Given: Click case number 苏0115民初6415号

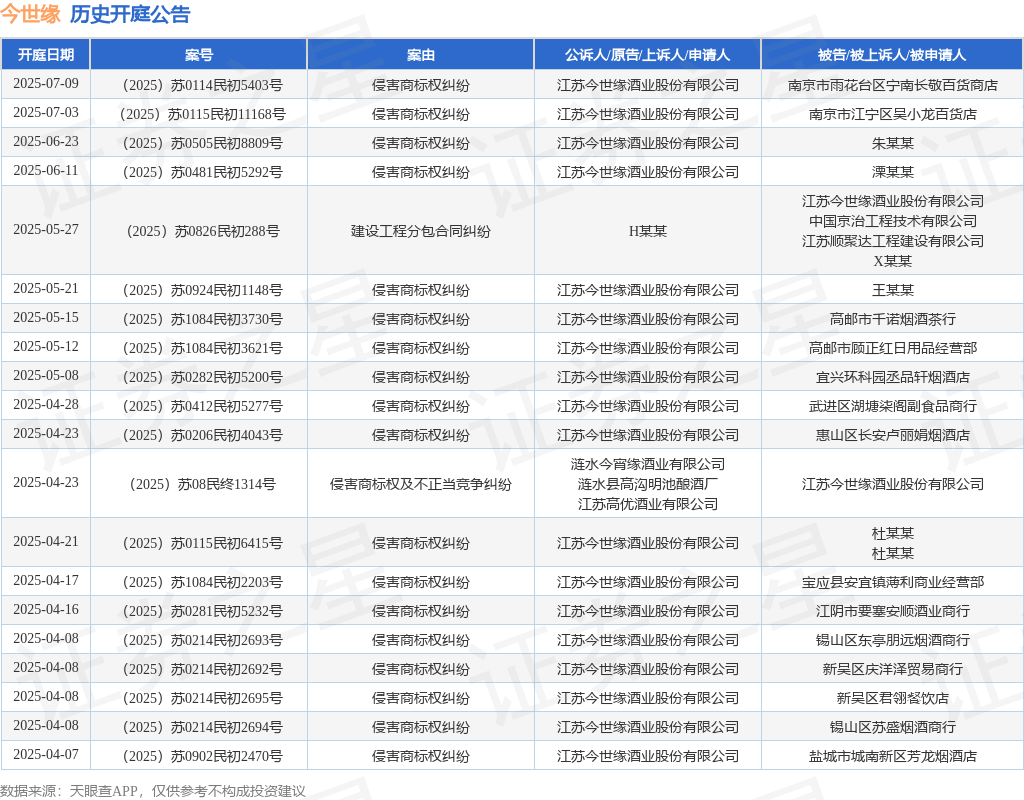Looking at the screenshot, I should coord(202,543).
